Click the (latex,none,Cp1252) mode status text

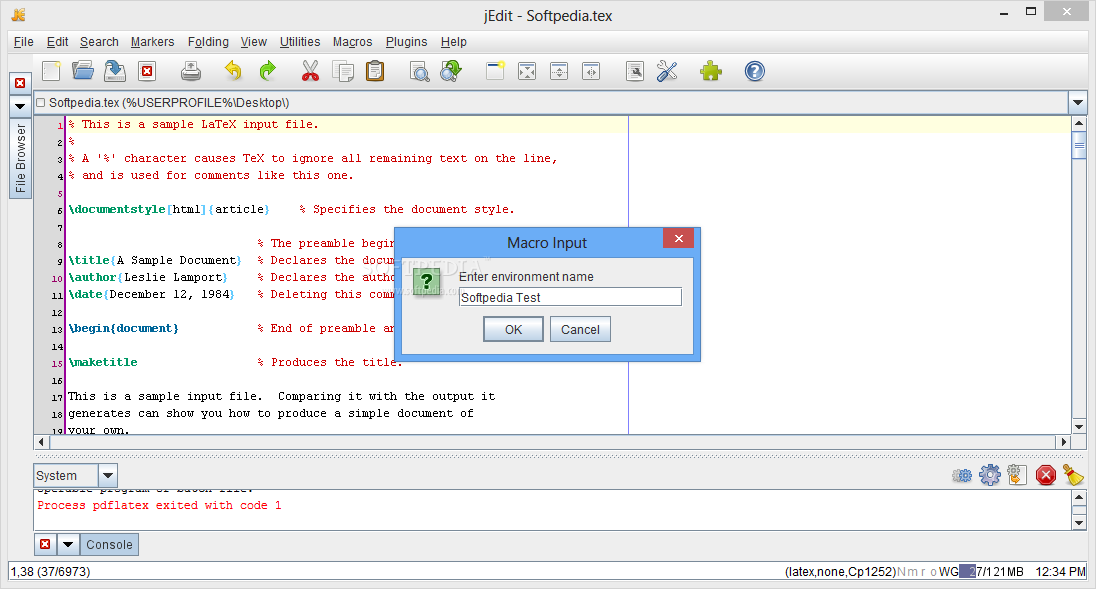click(x=840, y=572)
